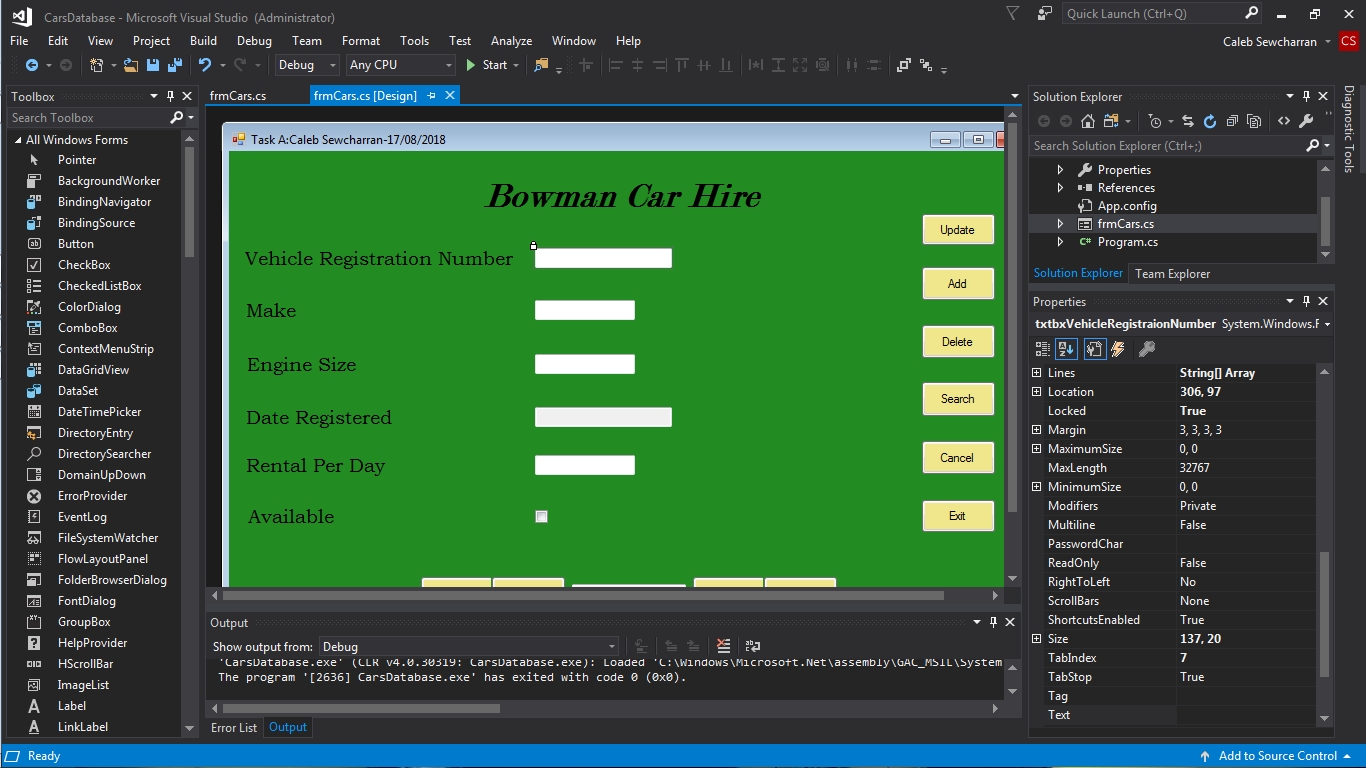Image resolution: width=1366 pixels, height=768 pixels.
Task: Expand the Size property
Action: pyautogui.click(x=1036, y=639)
